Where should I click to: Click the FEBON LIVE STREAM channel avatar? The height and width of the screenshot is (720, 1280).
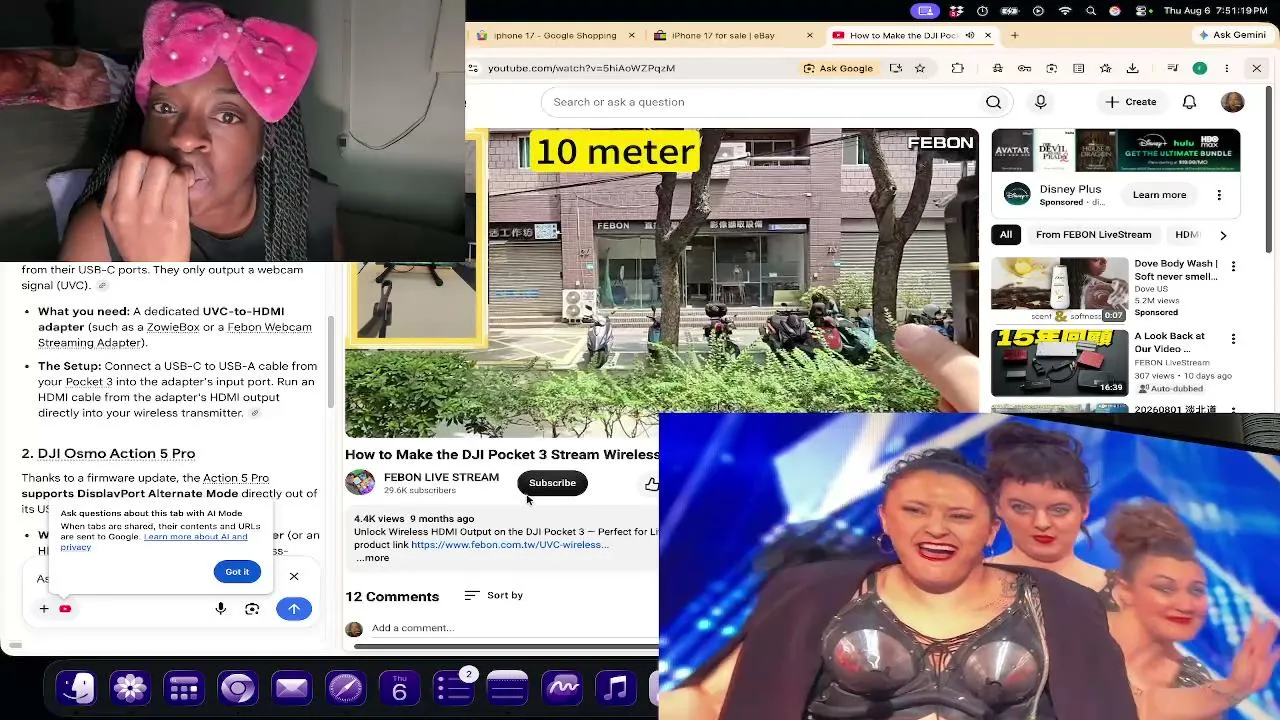coord(360,483)
